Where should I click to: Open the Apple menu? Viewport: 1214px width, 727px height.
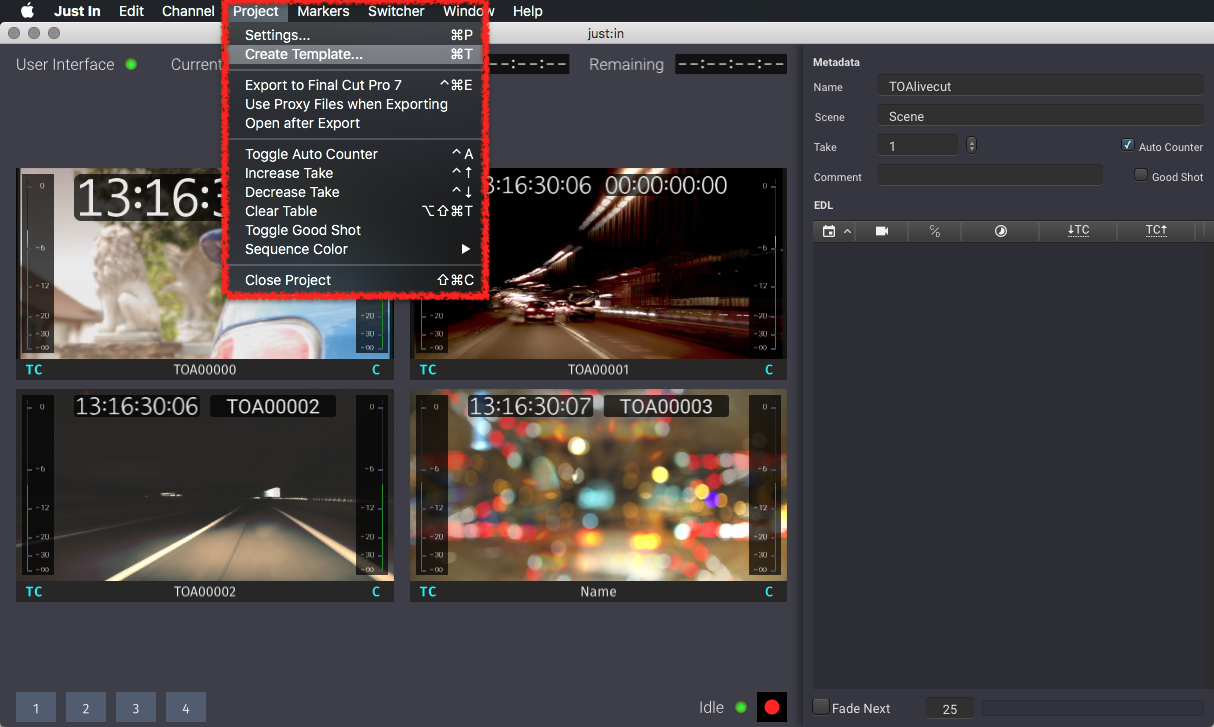tap(27, 11)
